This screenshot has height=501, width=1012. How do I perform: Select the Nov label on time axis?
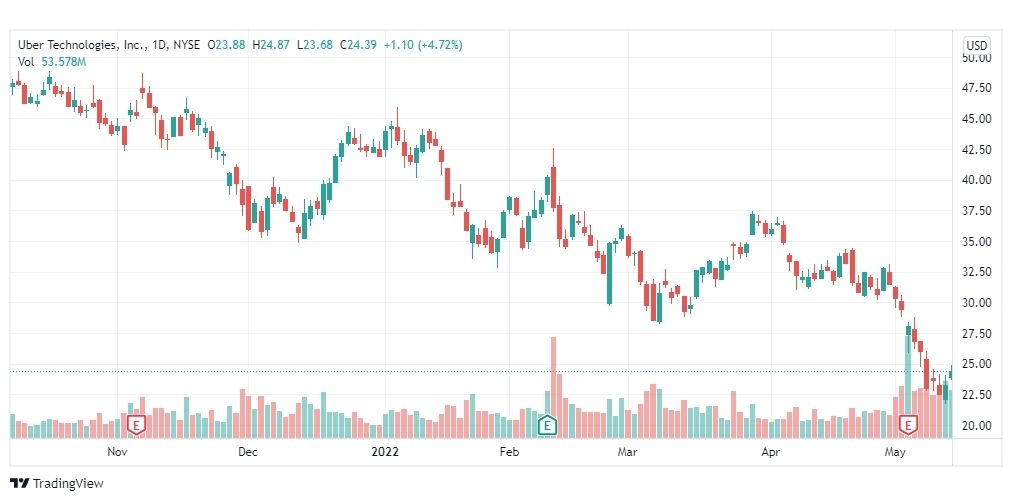pos(117,451)
